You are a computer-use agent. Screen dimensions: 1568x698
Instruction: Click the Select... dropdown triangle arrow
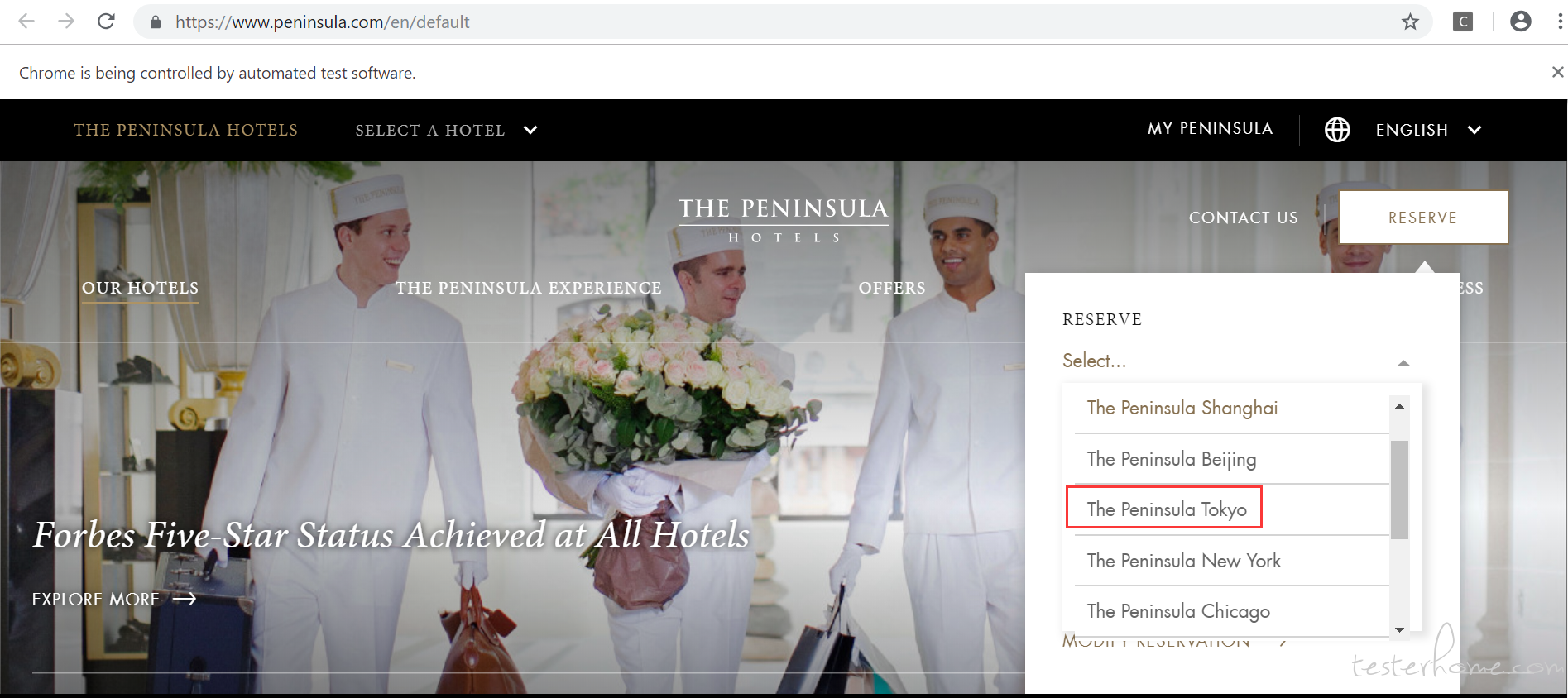pyautogui.click(x=1403, y=362)
